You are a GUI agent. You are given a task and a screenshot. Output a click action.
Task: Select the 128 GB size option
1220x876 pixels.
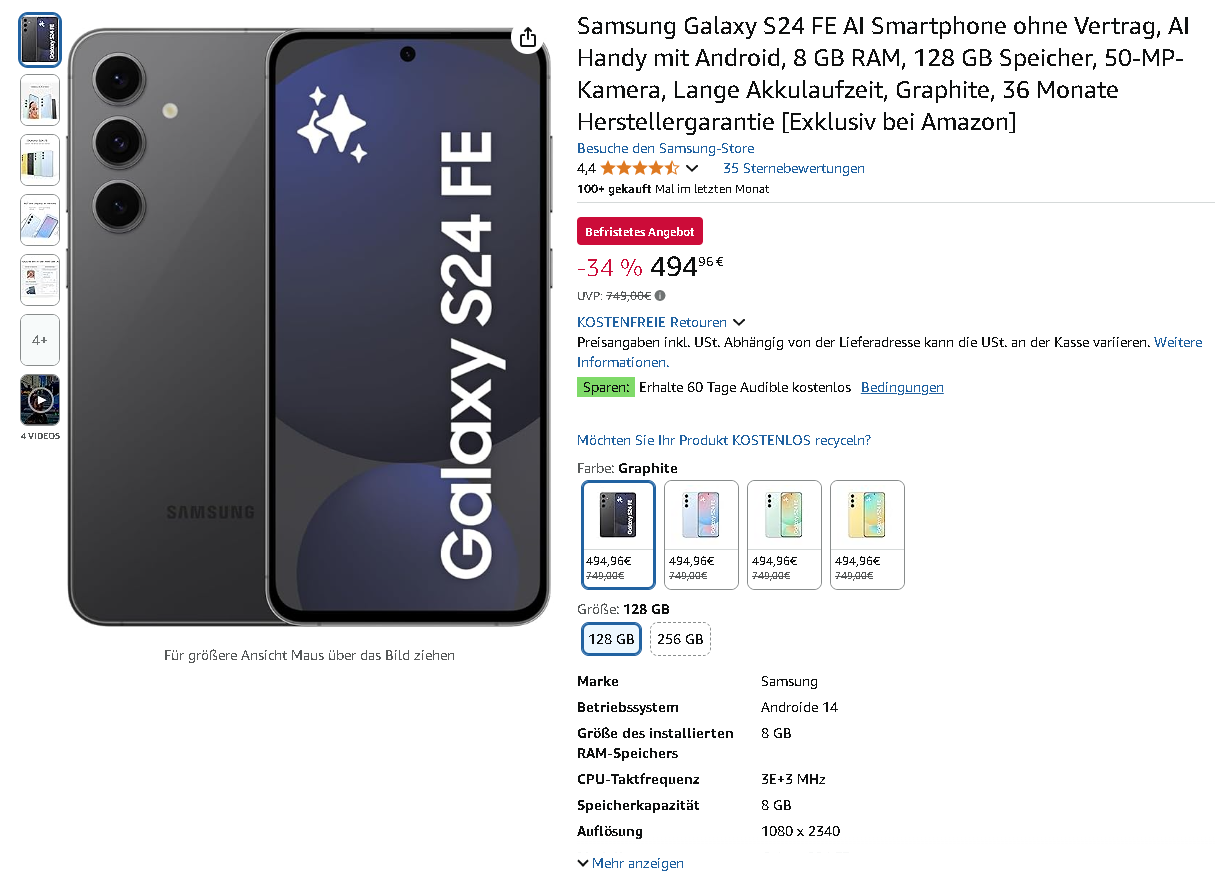[x=611, y=639]
